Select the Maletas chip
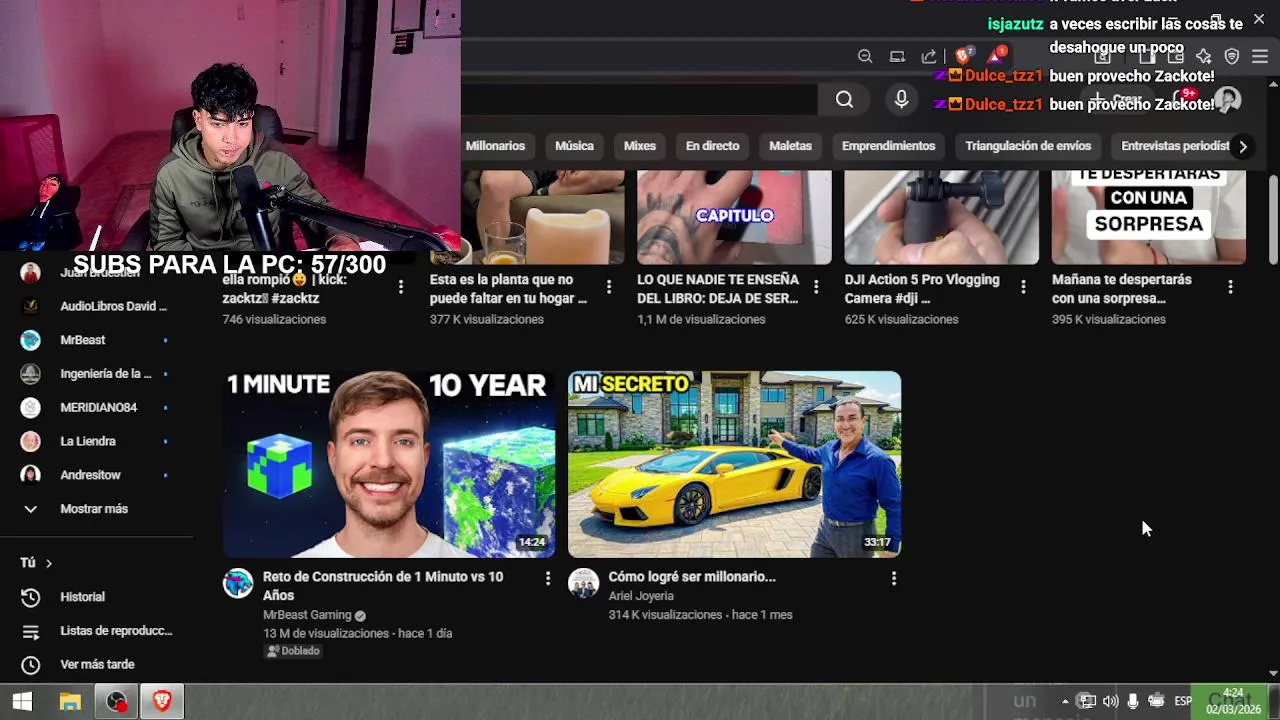 click(790, 146)
